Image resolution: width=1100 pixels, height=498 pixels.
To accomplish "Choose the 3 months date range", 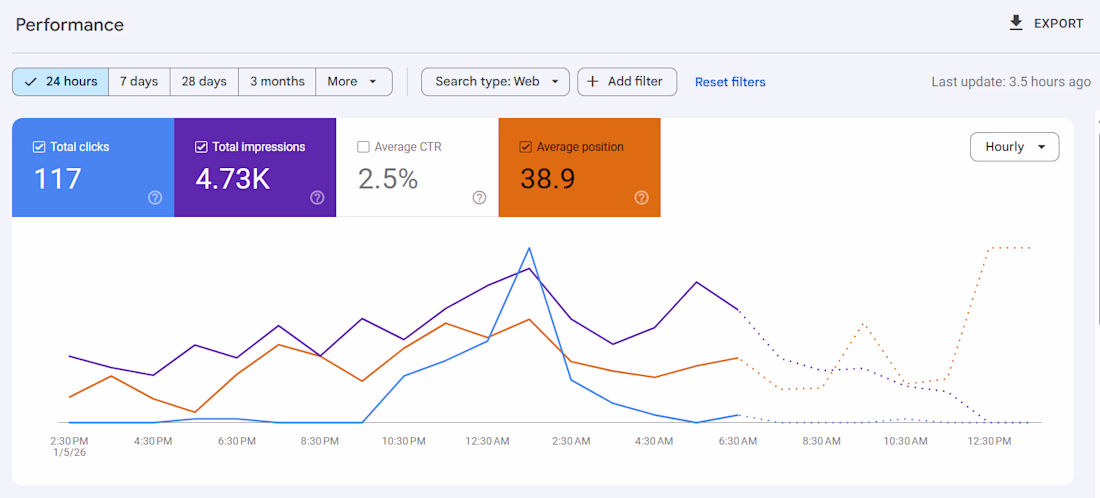I will [277, 82].
